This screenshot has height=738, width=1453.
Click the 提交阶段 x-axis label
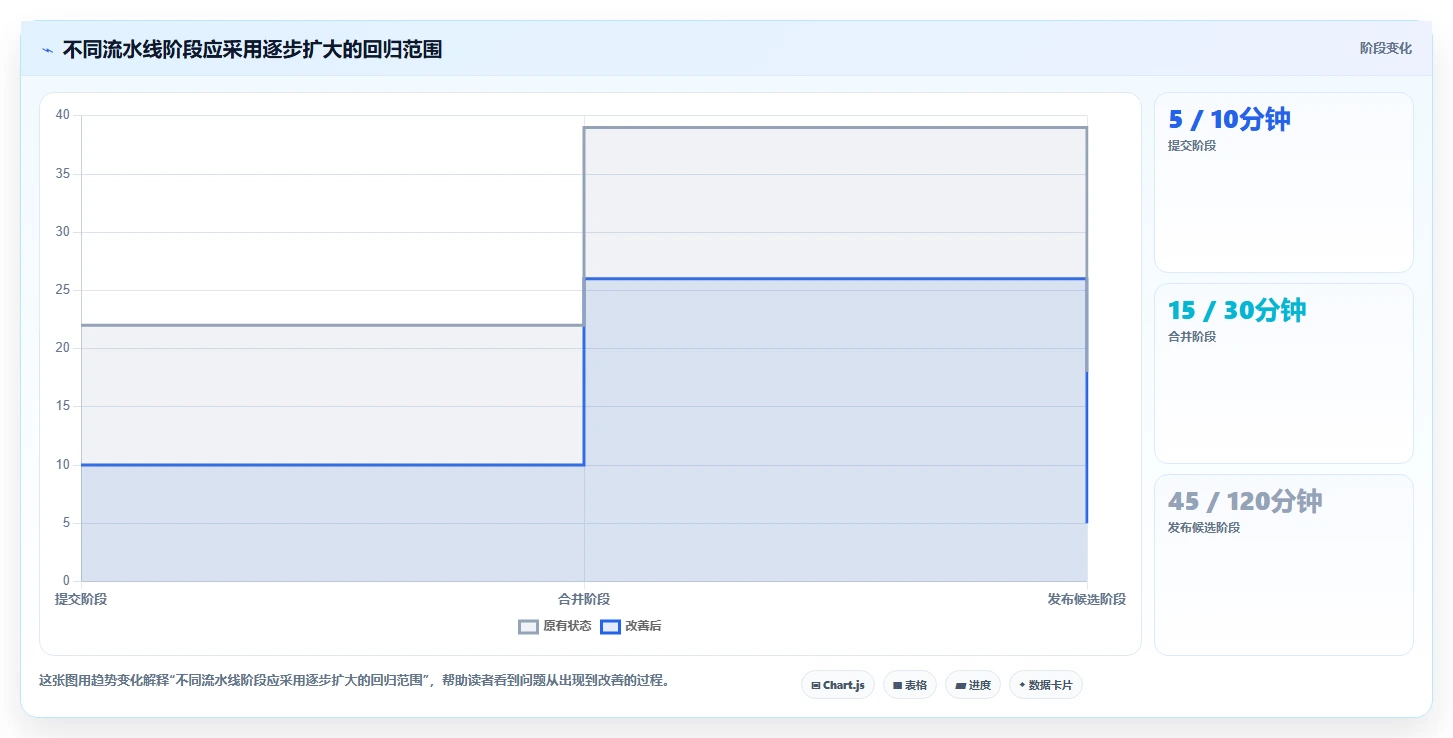tap(81, 599)
